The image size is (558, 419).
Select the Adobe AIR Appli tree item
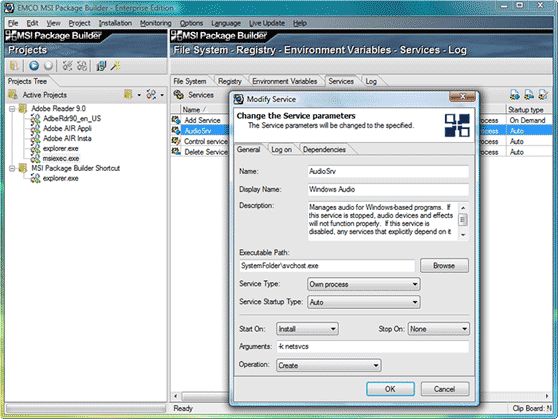pyautogui.click(x=67, y=129)
